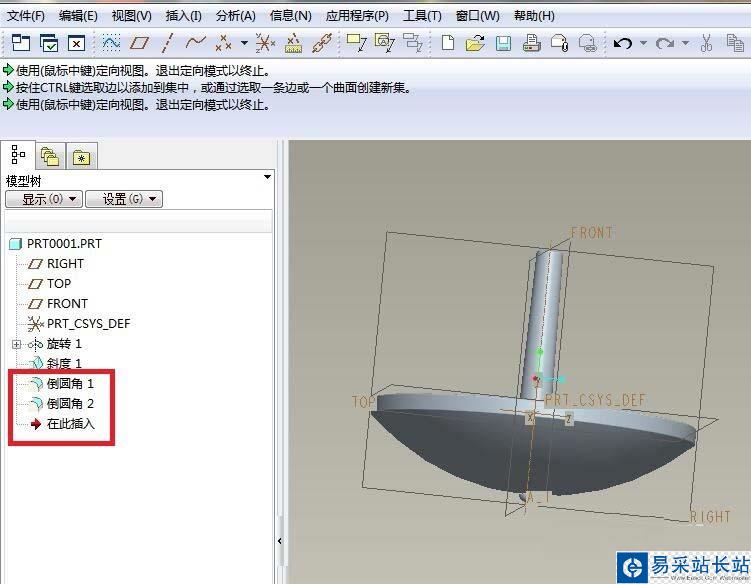751x584 pixels.
Task: Open the 工具(T) menu
Action: (422, 16)
